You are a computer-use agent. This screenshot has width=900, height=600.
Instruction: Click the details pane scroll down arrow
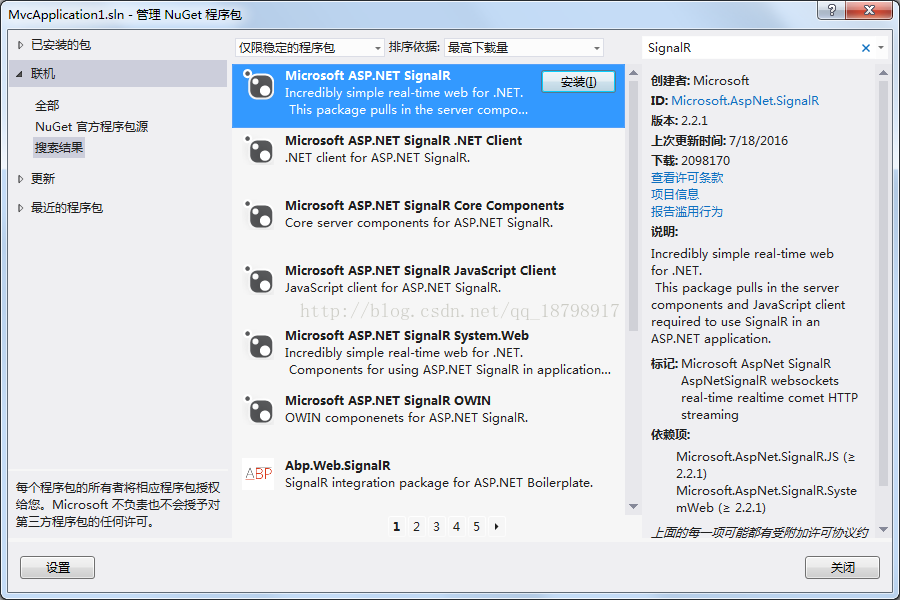click(x=883, y=529)
